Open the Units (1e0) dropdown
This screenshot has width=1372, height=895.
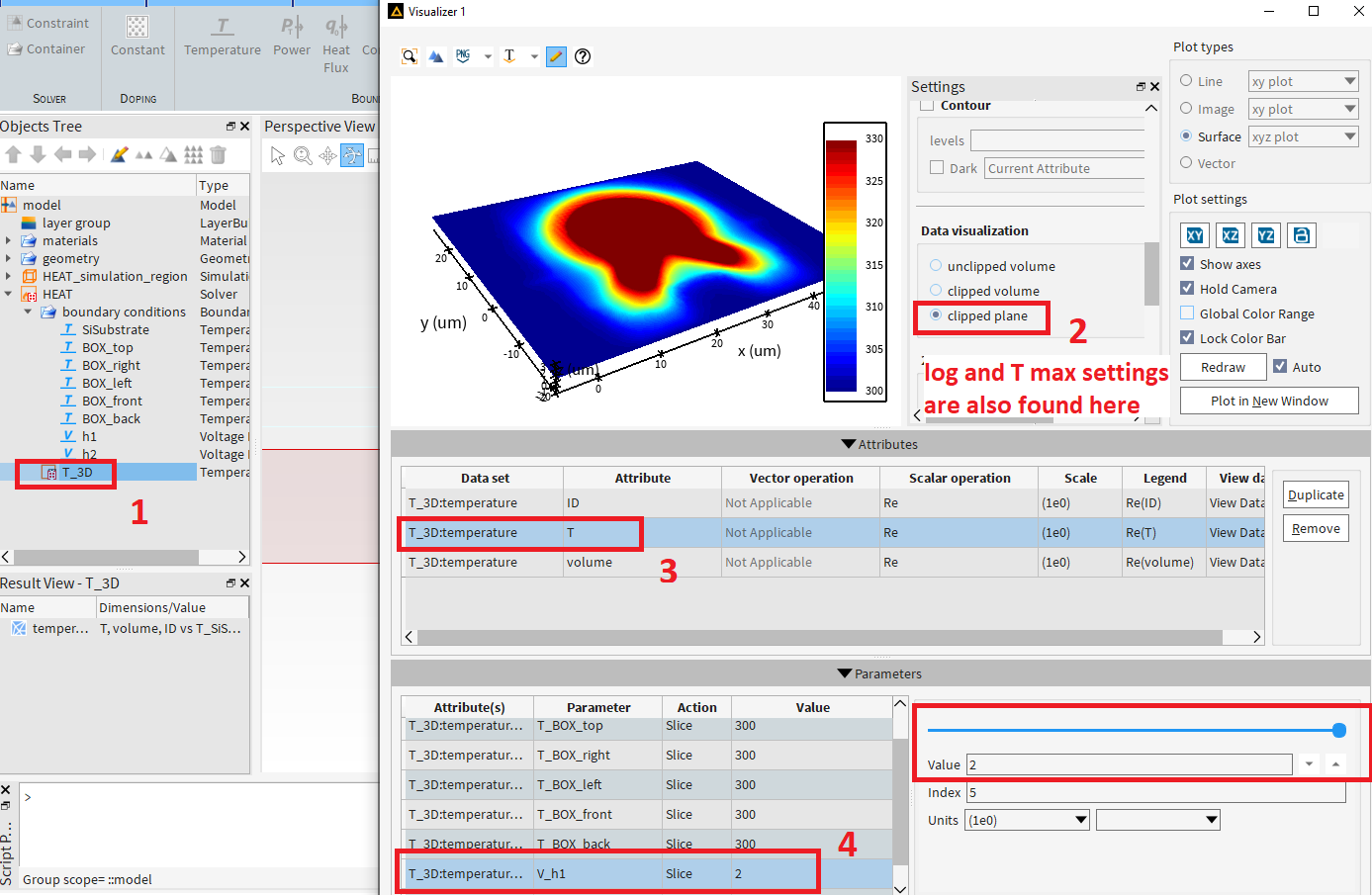(x=1029, y=820)
